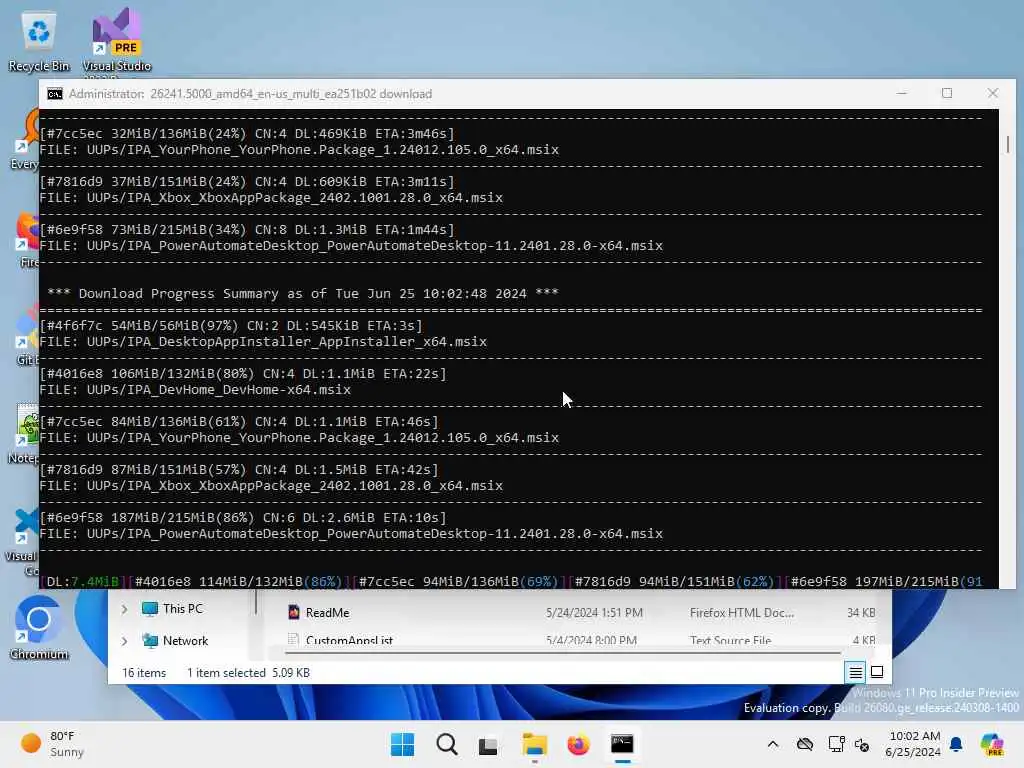1024x768 pixels.
Task: Click the DevHome-x64.msix file line
Action: tap(195, 390)
